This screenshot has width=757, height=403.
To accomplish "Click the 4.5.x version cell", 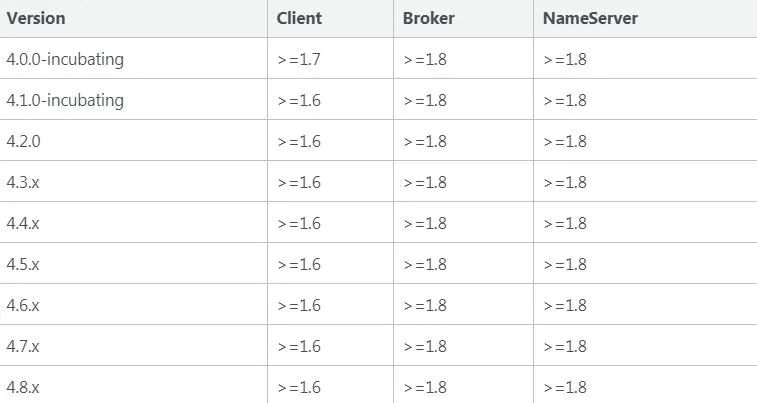I will pyautogui.click(x=23, y=264).
